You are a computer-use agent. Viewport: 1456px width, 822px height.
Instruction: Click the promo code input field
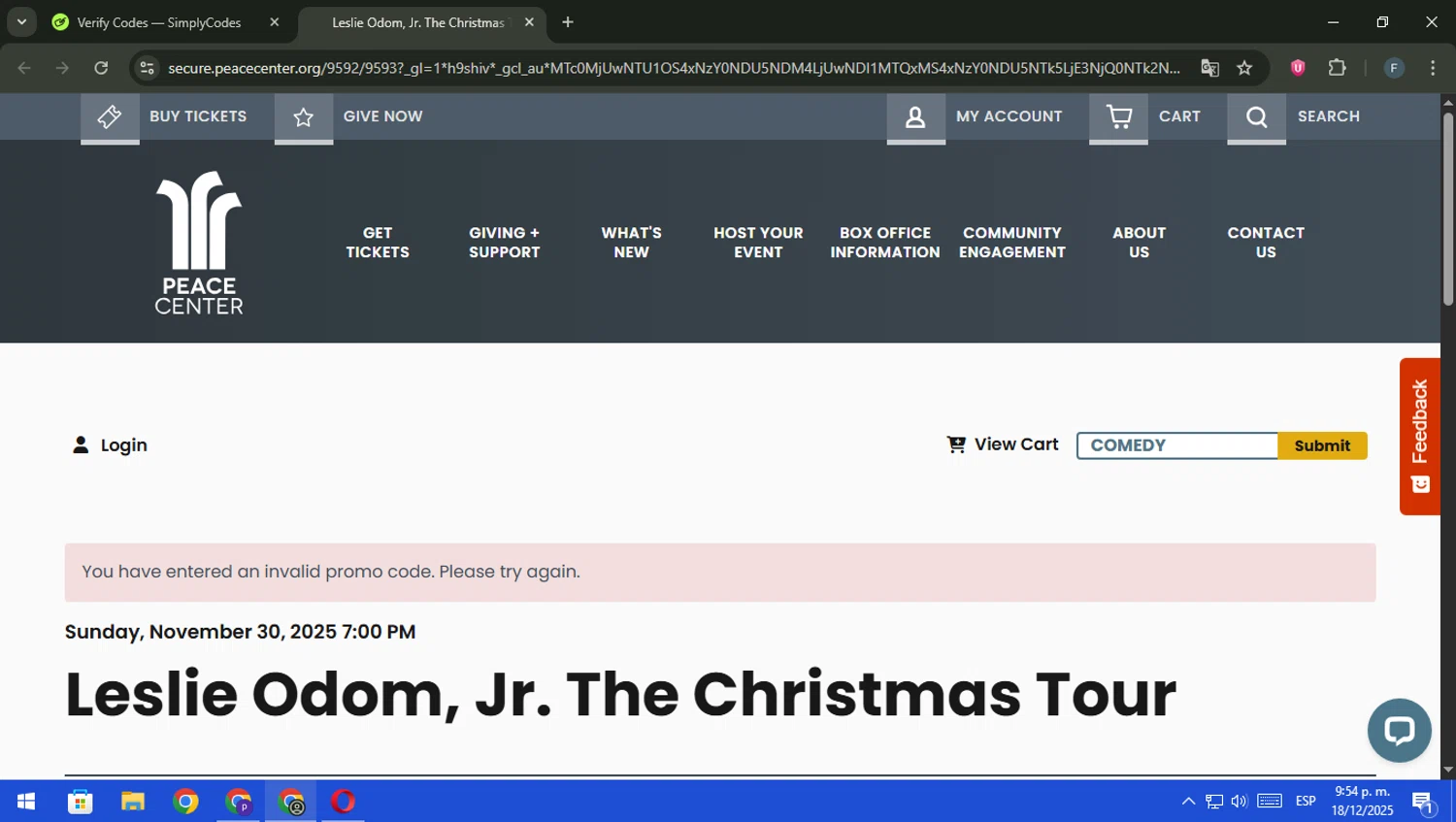pos(1177,445)
